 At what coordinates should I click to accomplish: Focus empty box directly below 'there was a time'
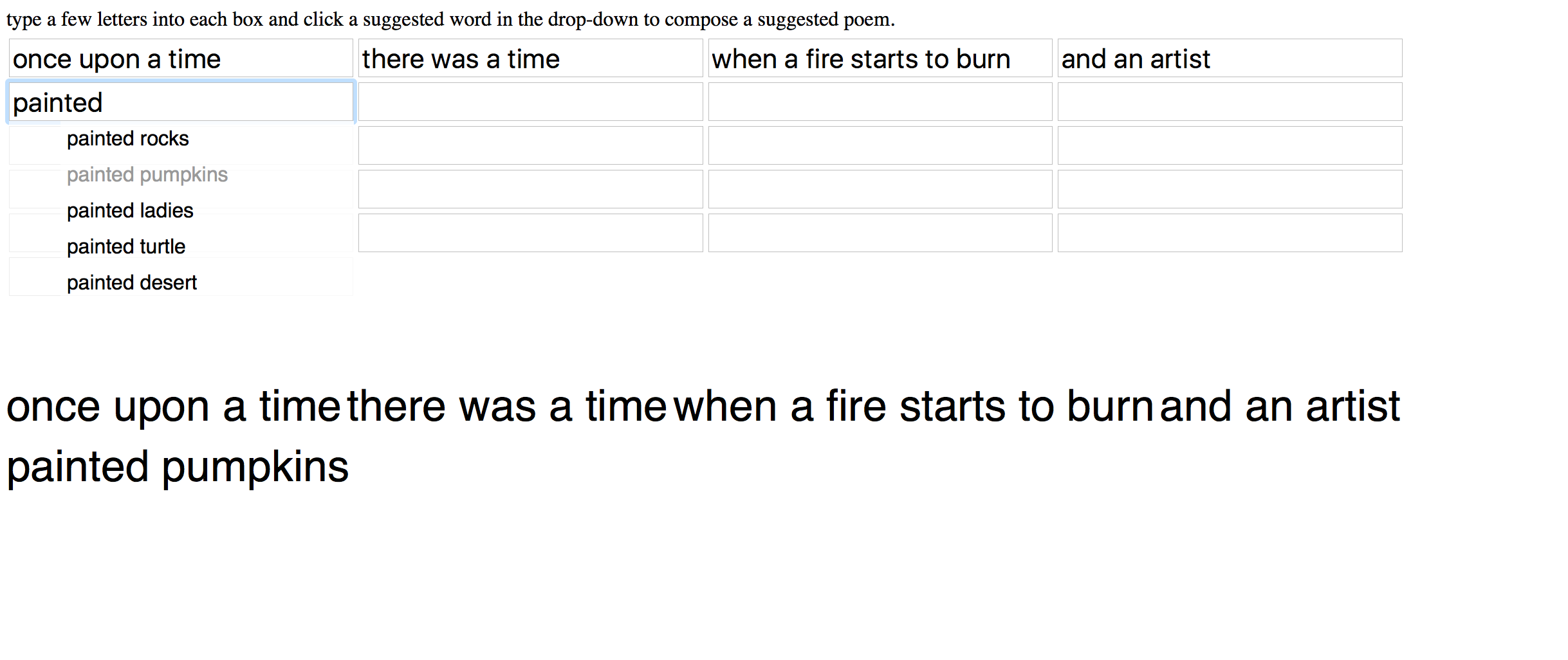[530, 102]
